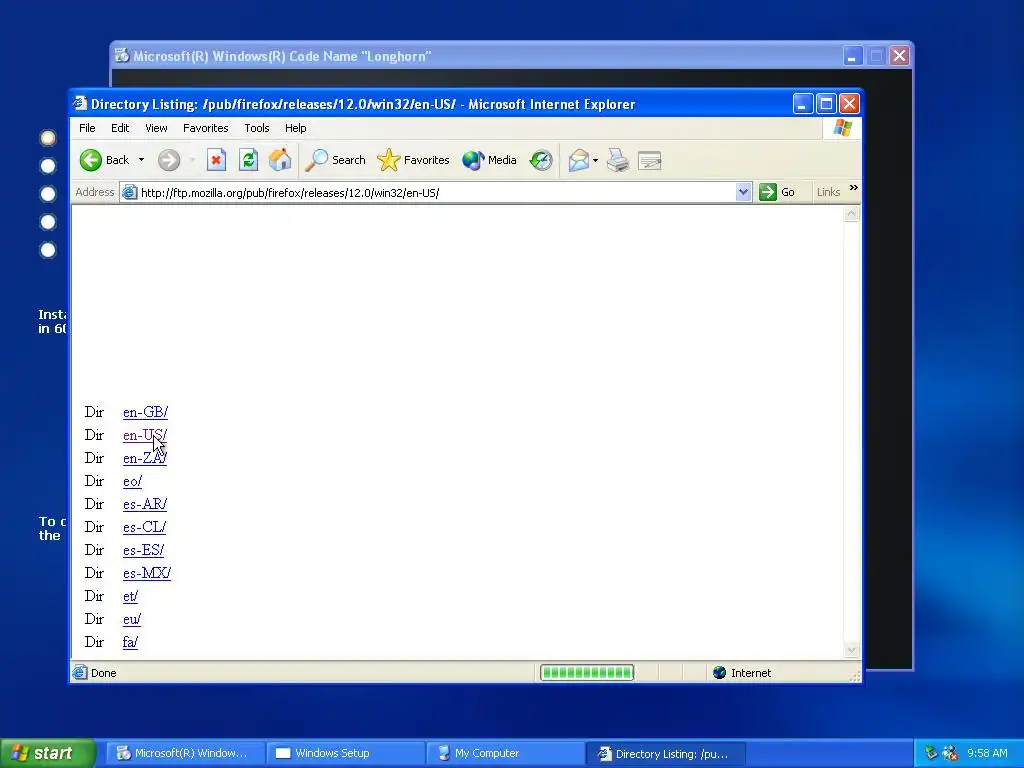Click the scrollbar up arrow

tap(851, 214)
